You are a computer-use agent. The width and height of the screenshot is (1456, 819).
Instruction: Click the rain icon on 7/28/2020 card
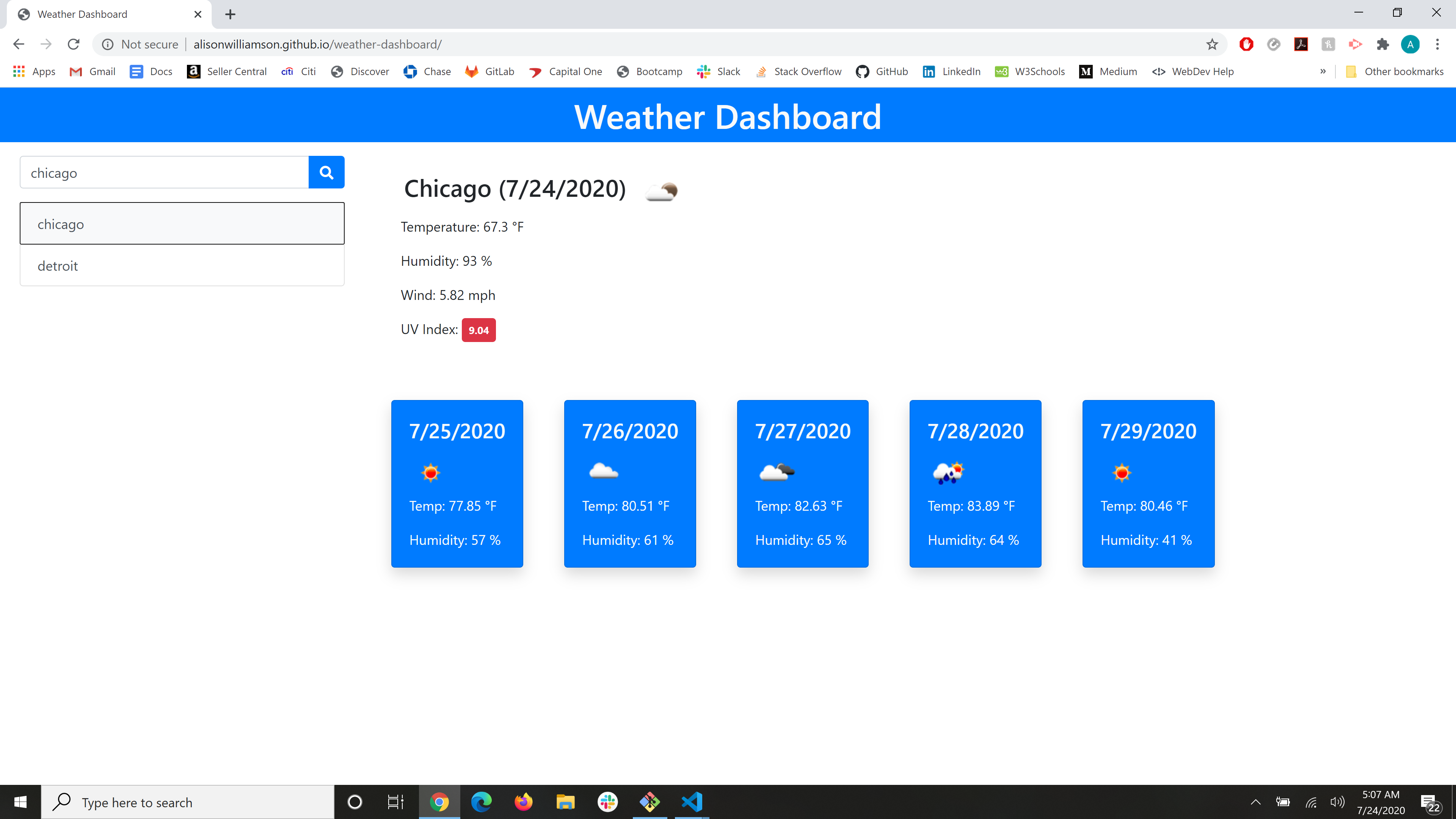pos(948,472)
